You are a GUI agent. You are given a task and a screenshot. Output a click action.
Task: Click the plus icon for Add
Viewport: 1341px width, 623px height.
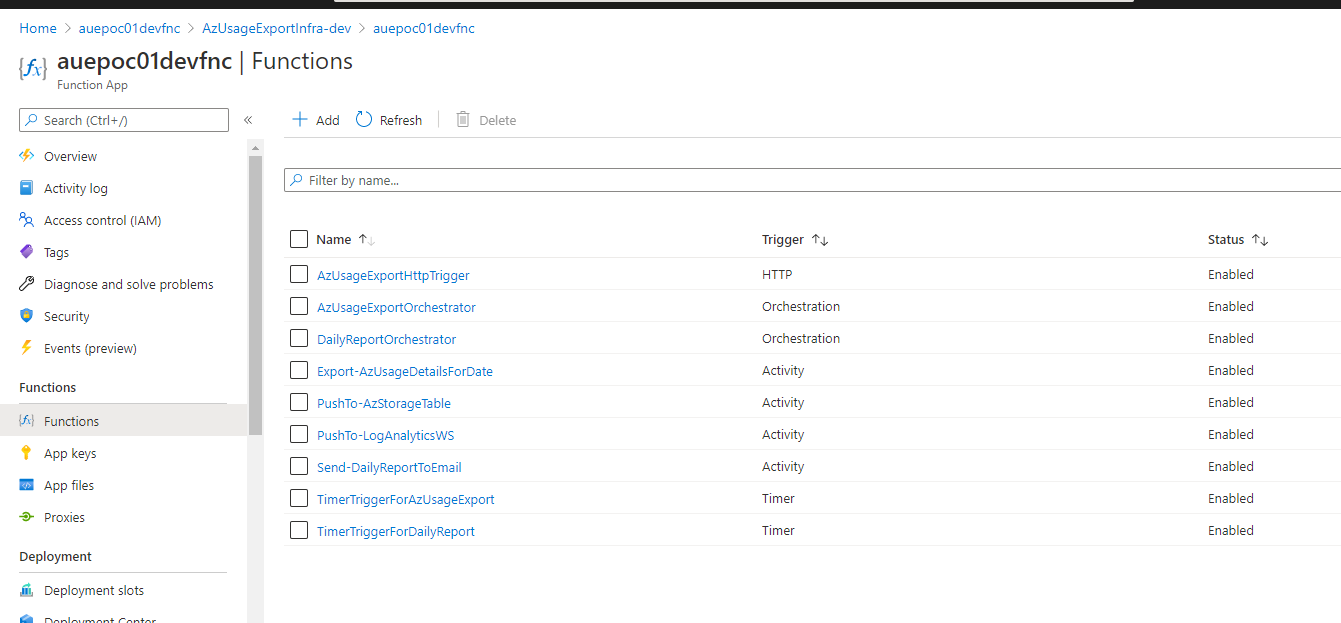coord(299,120)
